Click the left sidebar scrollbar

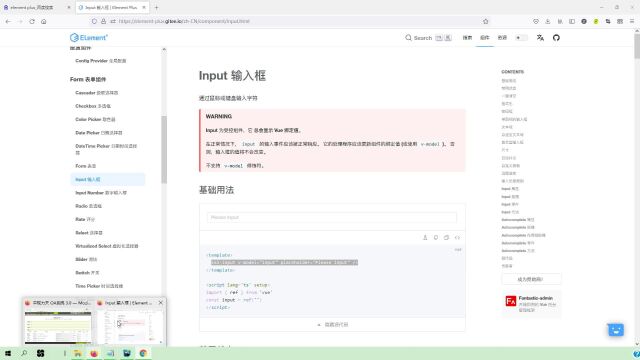(x=164, y=149)
